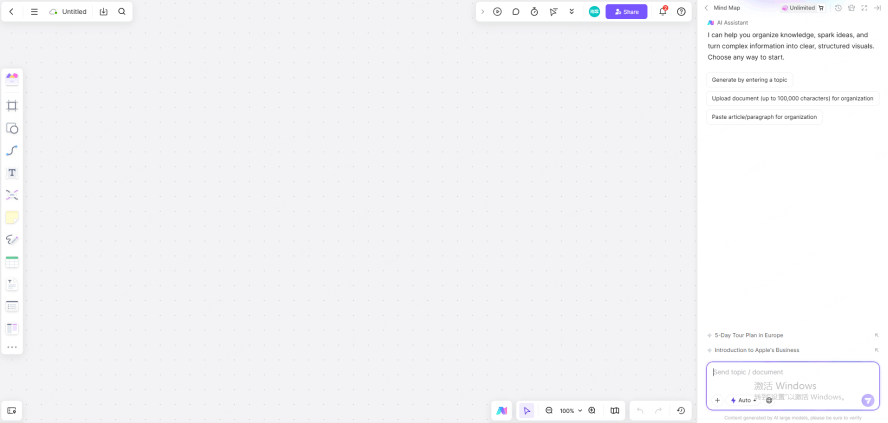Image resolution: width=888 pixels, height=423 pixels.
Task: Select the Mind Map tool
Action: click(x=12, y=195)
